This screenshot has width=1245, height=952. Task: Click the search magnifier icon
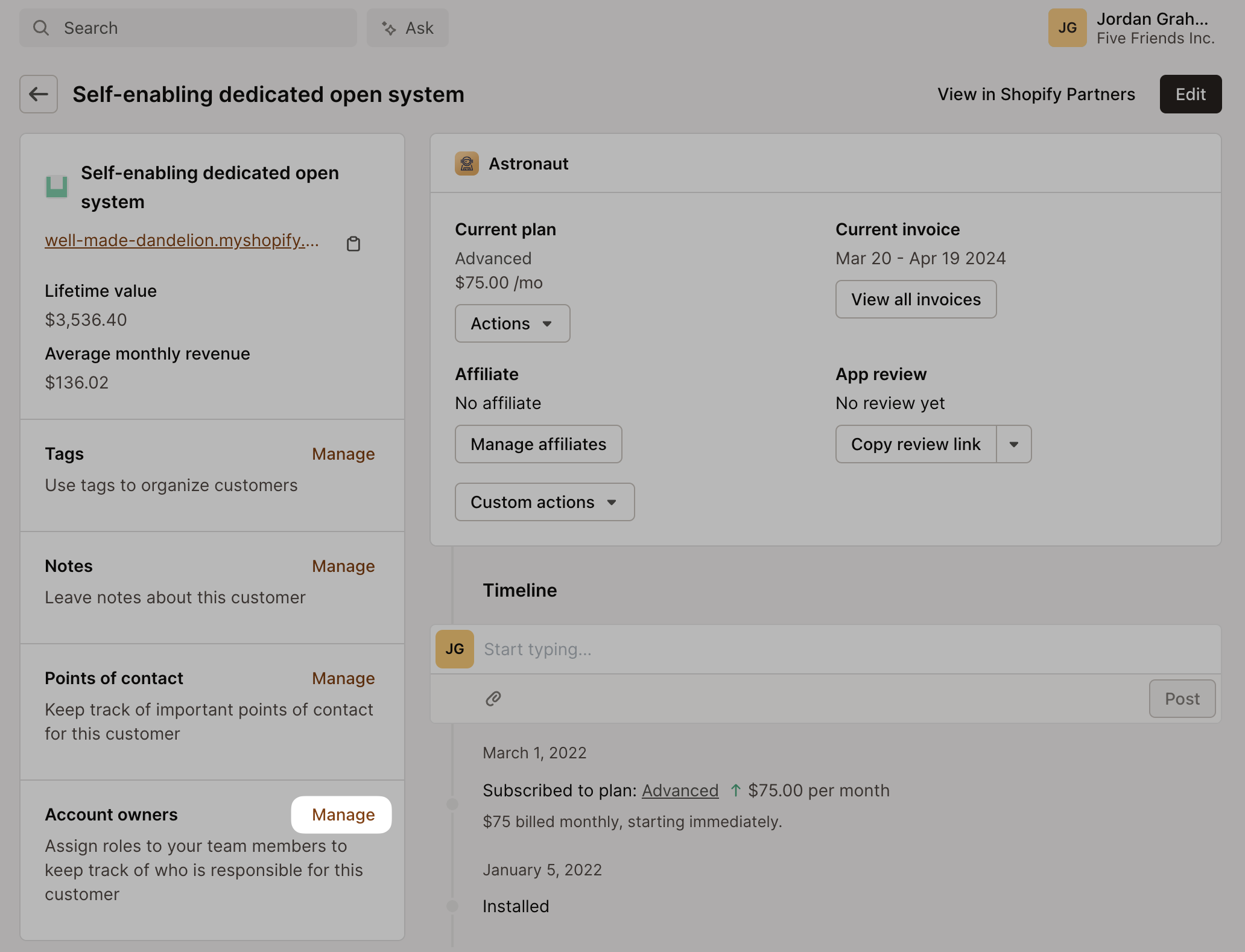pos(41,28)
